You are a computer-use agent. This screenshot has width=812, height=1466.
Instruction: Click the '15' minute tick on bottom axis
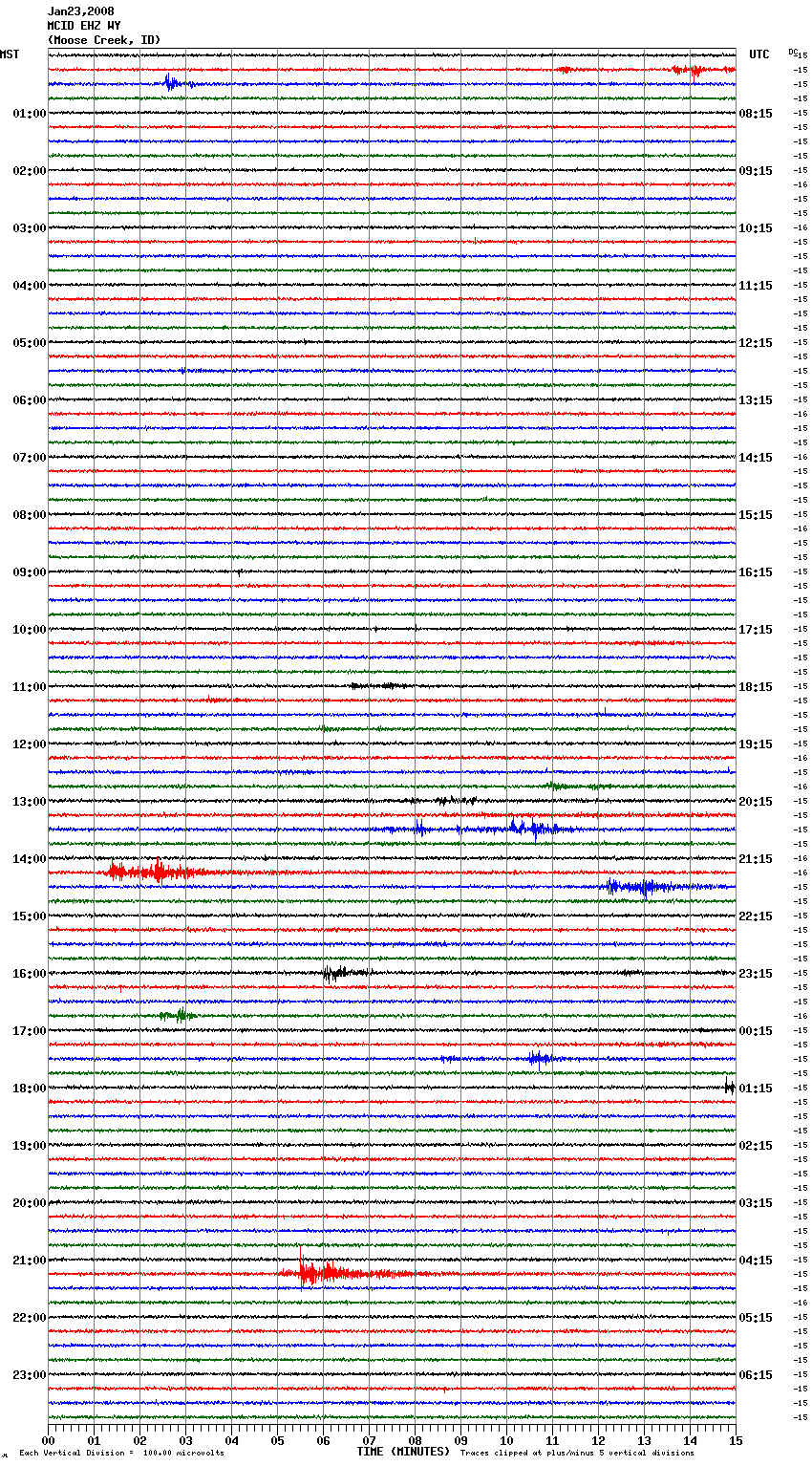pyautogui.click(x=736, y=1440)
